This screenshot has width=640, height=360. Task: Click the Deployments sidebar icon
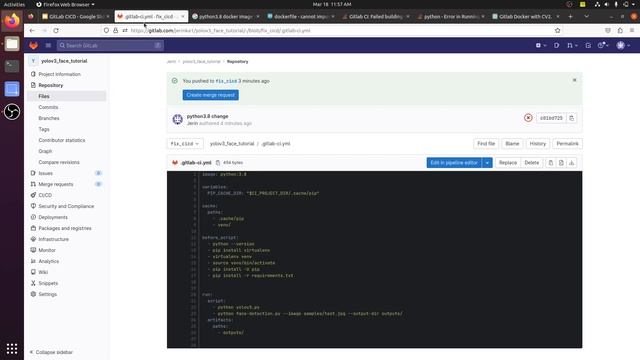point(33,217)
